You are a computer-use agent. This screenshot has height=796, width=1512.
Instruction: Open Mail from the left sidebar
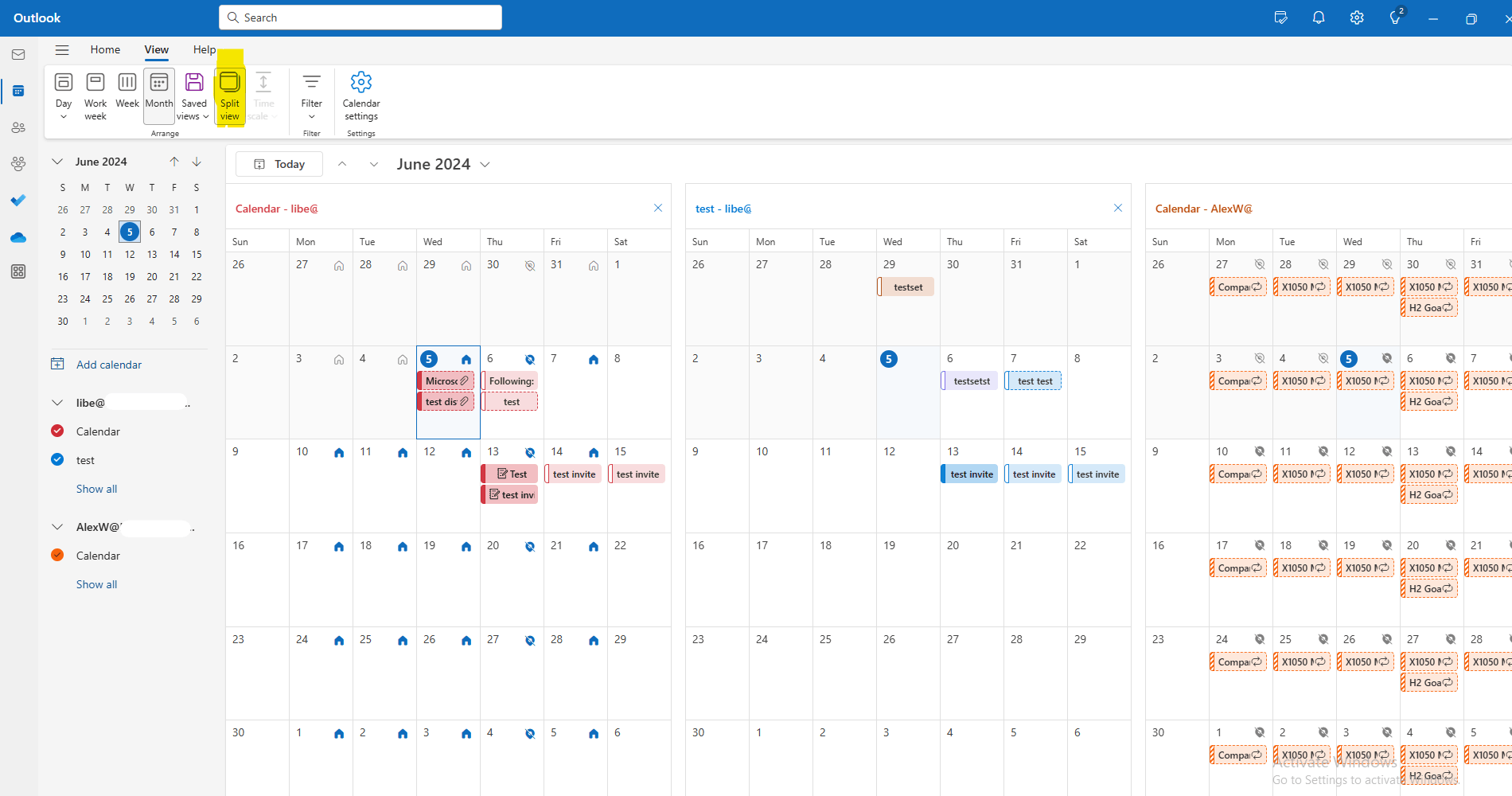(18, 54)
